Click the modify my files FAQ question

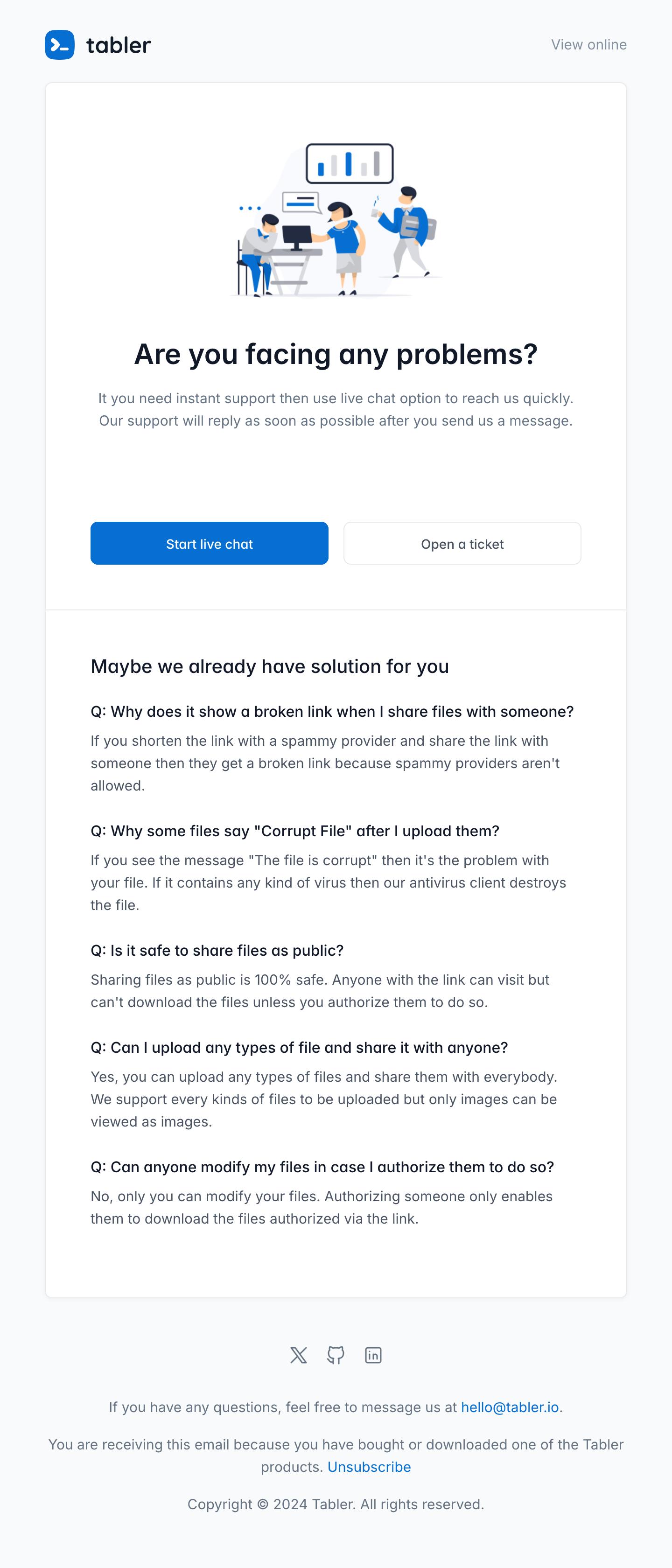[x=322, y=1166]
